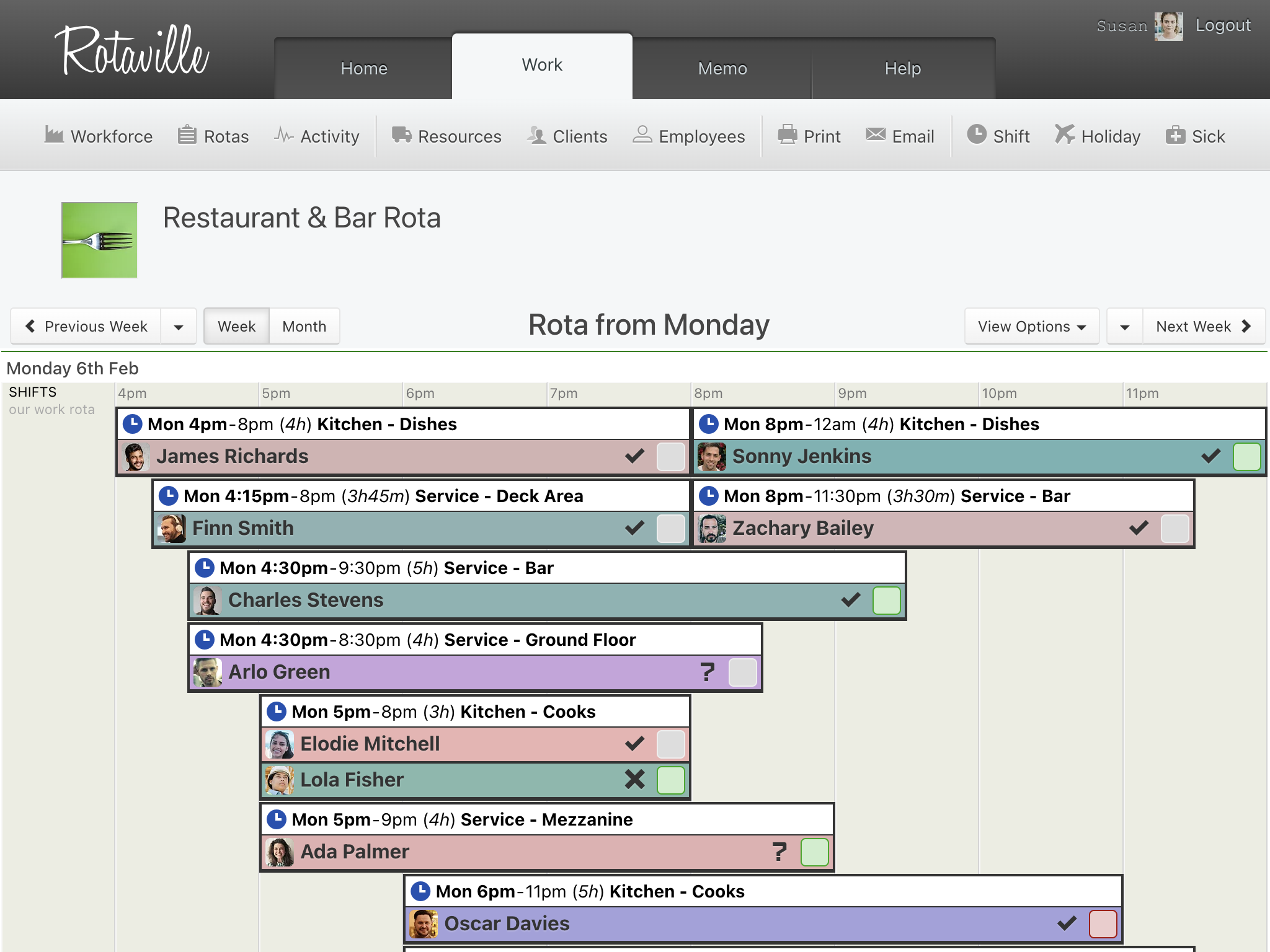Click Finn Smith's avatar photo

(172, 529)
